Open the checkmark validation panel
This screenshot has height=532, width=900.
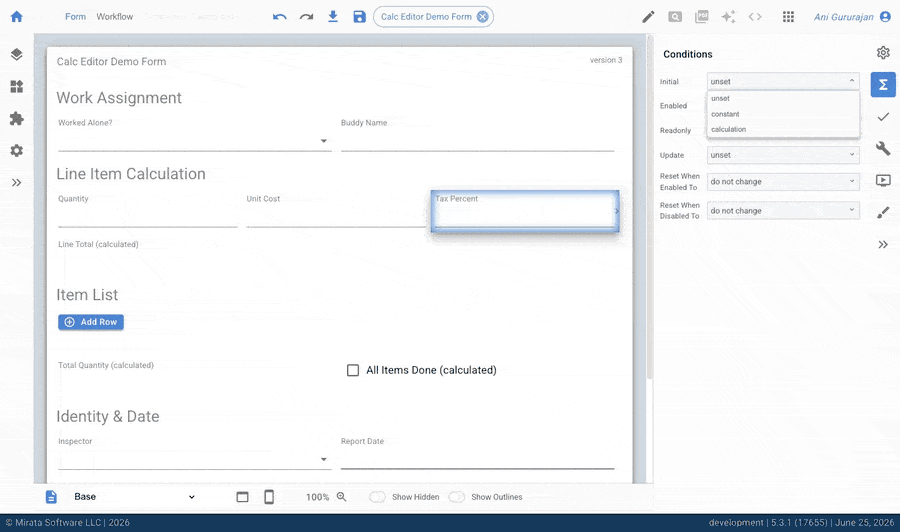tap(883, 117)
